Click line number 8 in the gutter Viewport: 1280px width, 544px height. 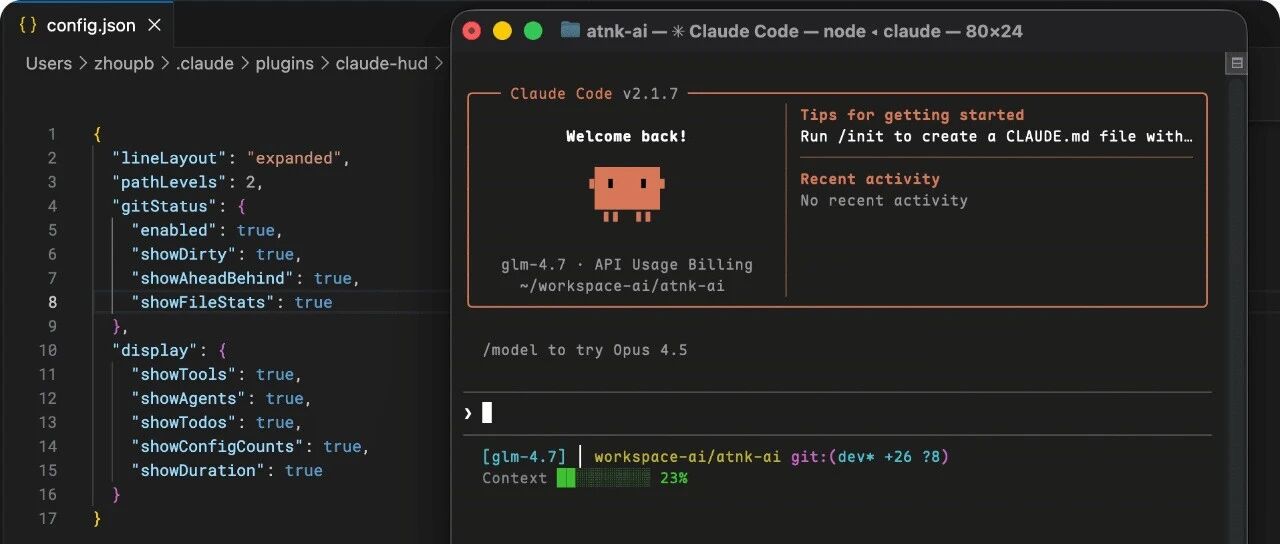52,302
